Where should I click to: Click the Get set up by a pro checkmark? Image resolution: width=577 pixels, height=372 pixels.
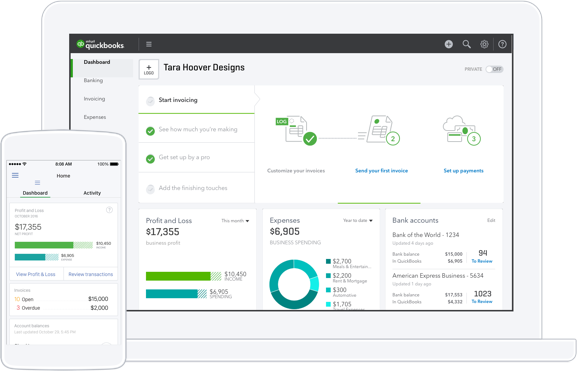point(150,159)
